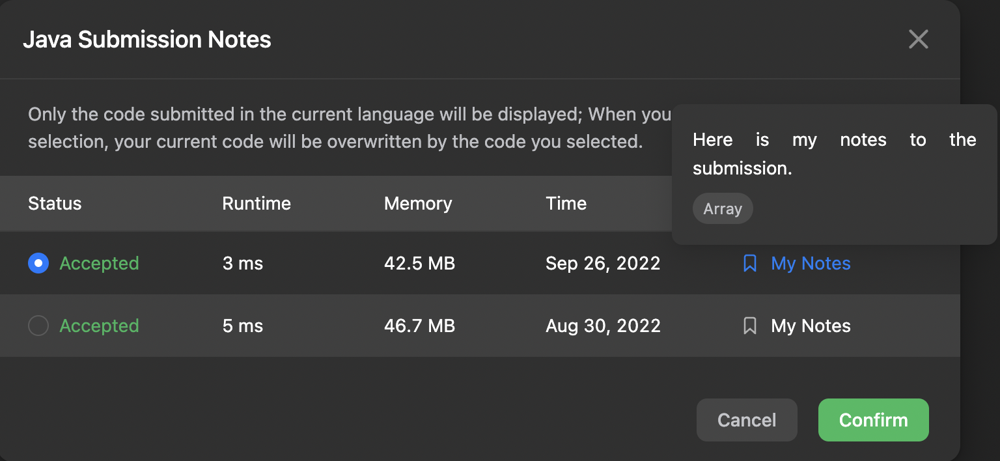Select the radio button for the 3 ms submission
The height and width of the screenshot is (461, 1000).
click(x=38, y=264)
